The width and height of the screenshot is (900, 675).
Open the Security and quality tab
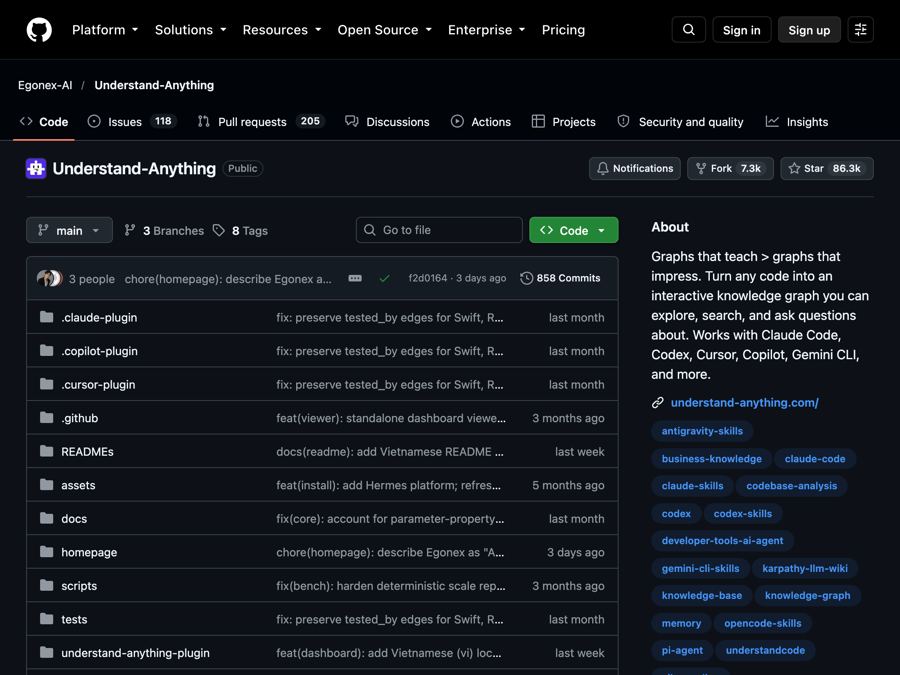click(680, 122)
